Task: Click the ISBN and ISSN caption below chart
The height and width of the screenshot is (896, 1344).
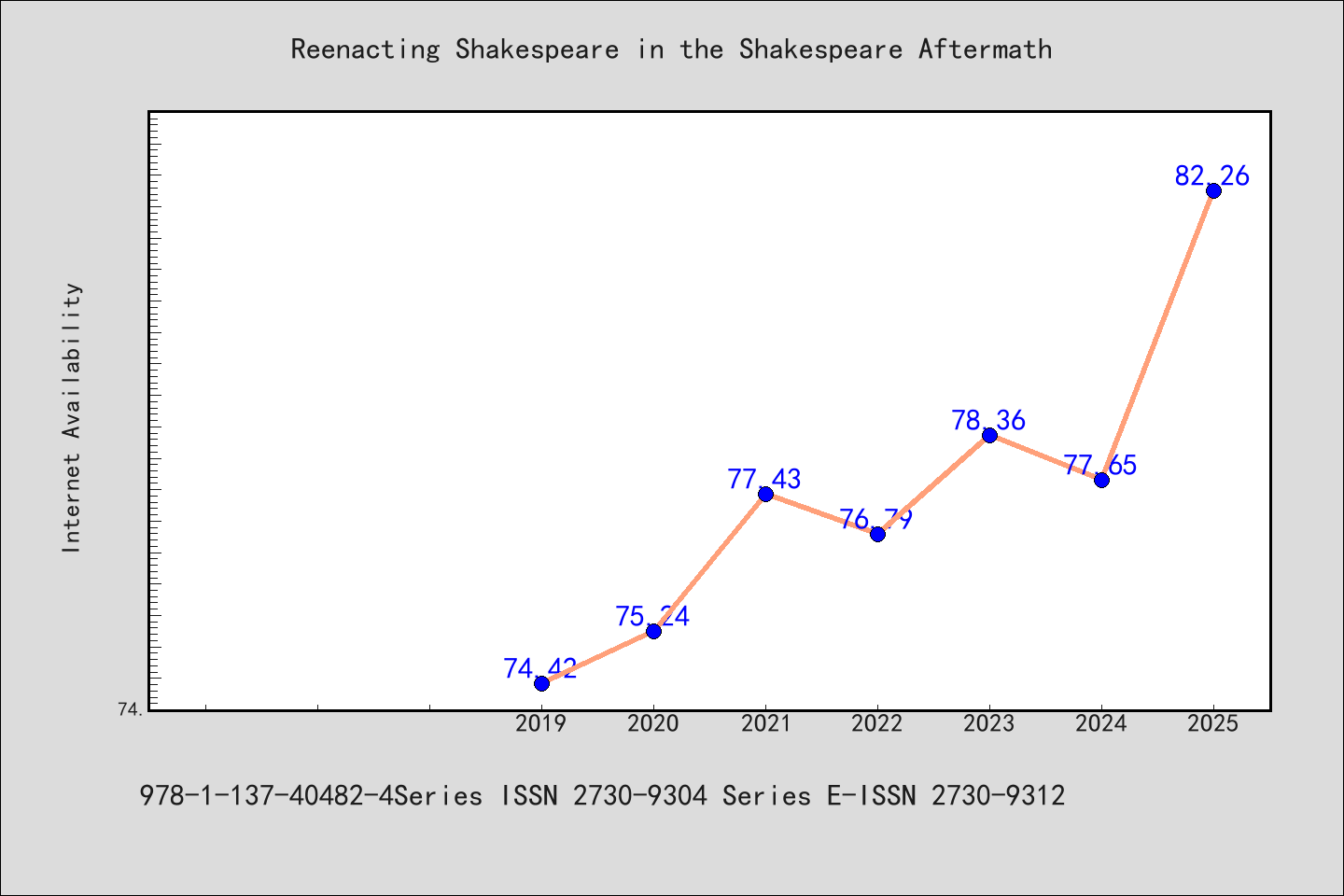Action: (x=602, y=796)
